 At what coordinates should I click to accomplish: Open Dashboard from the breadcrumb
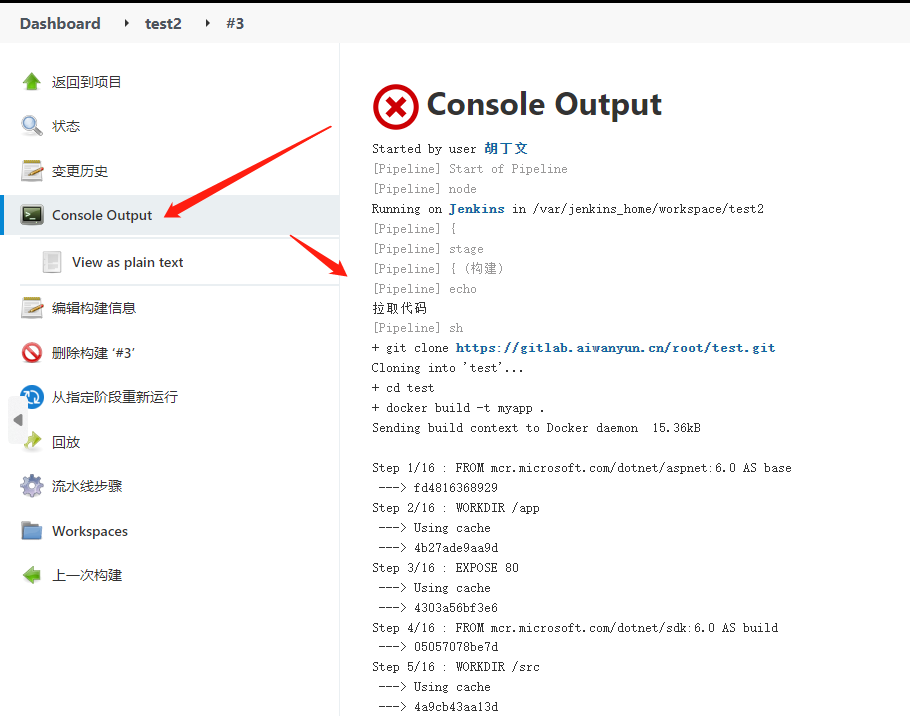click(60, 23)
